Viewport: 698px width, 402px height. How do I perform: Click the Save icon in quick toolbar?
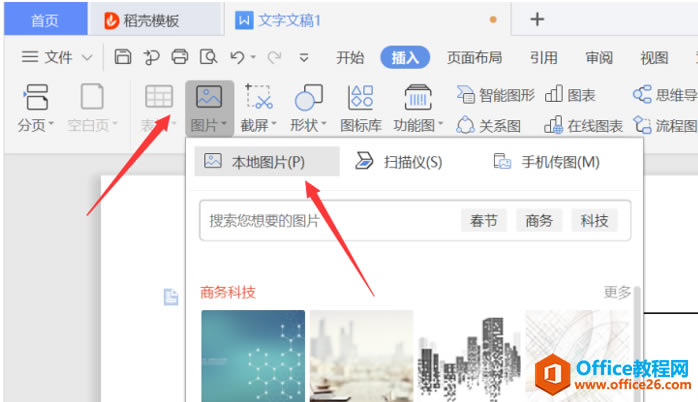coord(122,57)
